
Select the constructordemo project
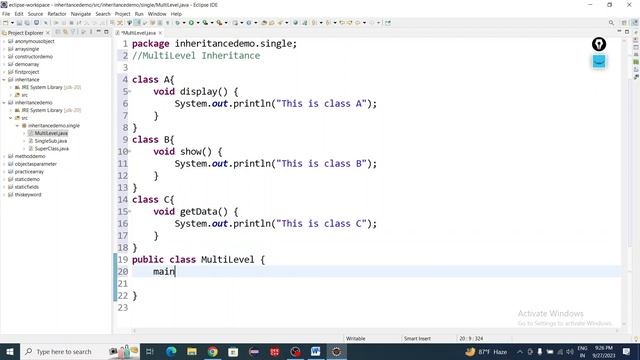(33, 57)
